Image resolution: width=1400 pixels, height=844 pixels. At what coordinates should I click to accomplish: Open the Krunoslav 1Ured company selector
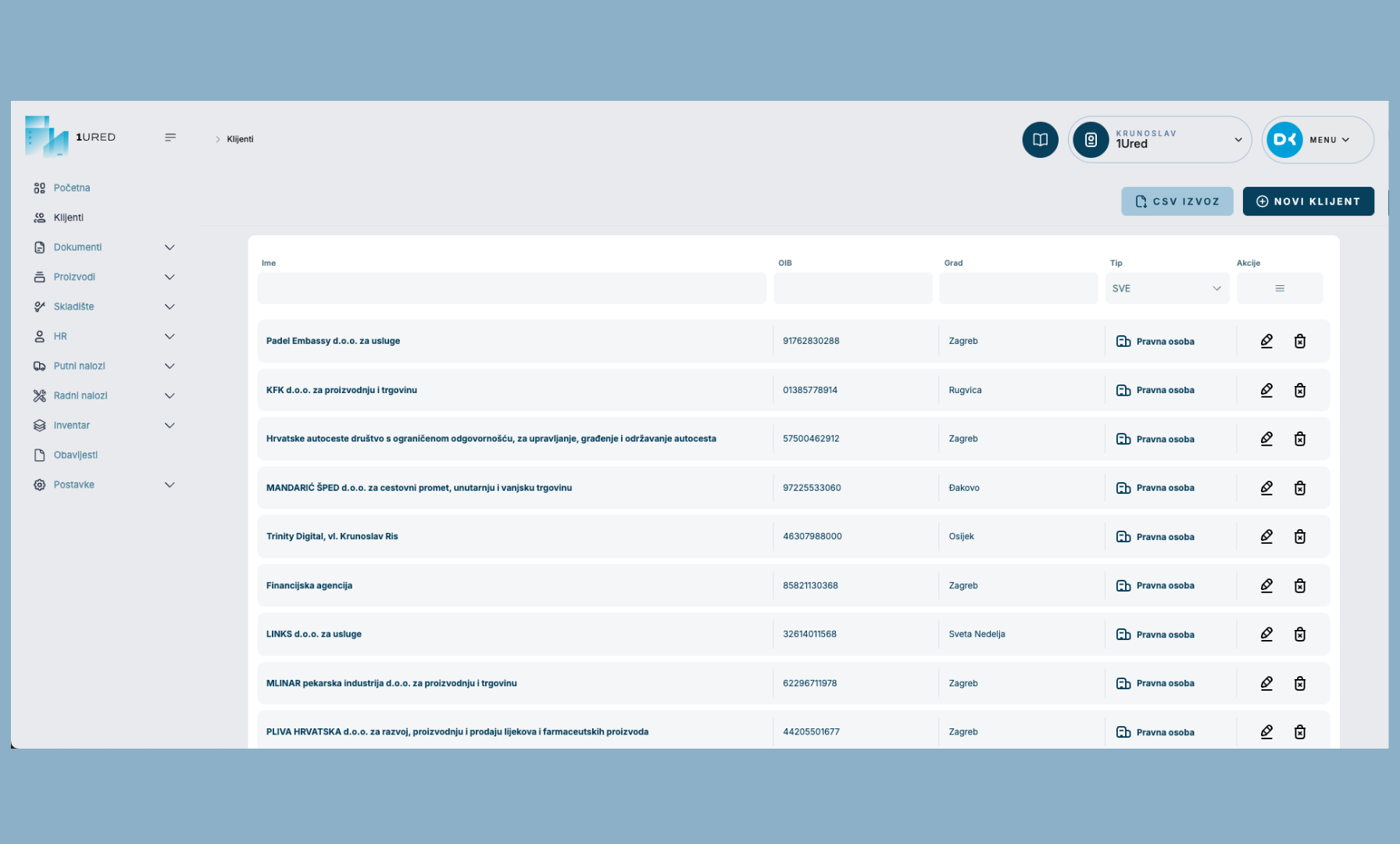pos(1159,140)
